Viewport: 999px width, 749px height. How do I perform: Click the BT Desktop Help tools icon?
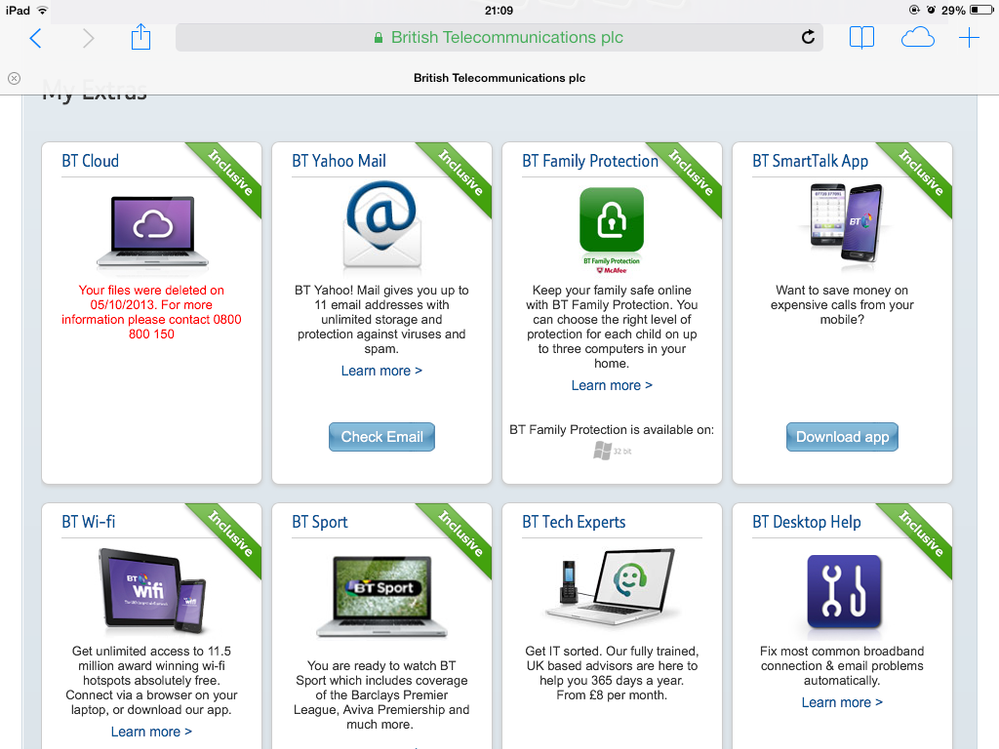click(844, 592)
